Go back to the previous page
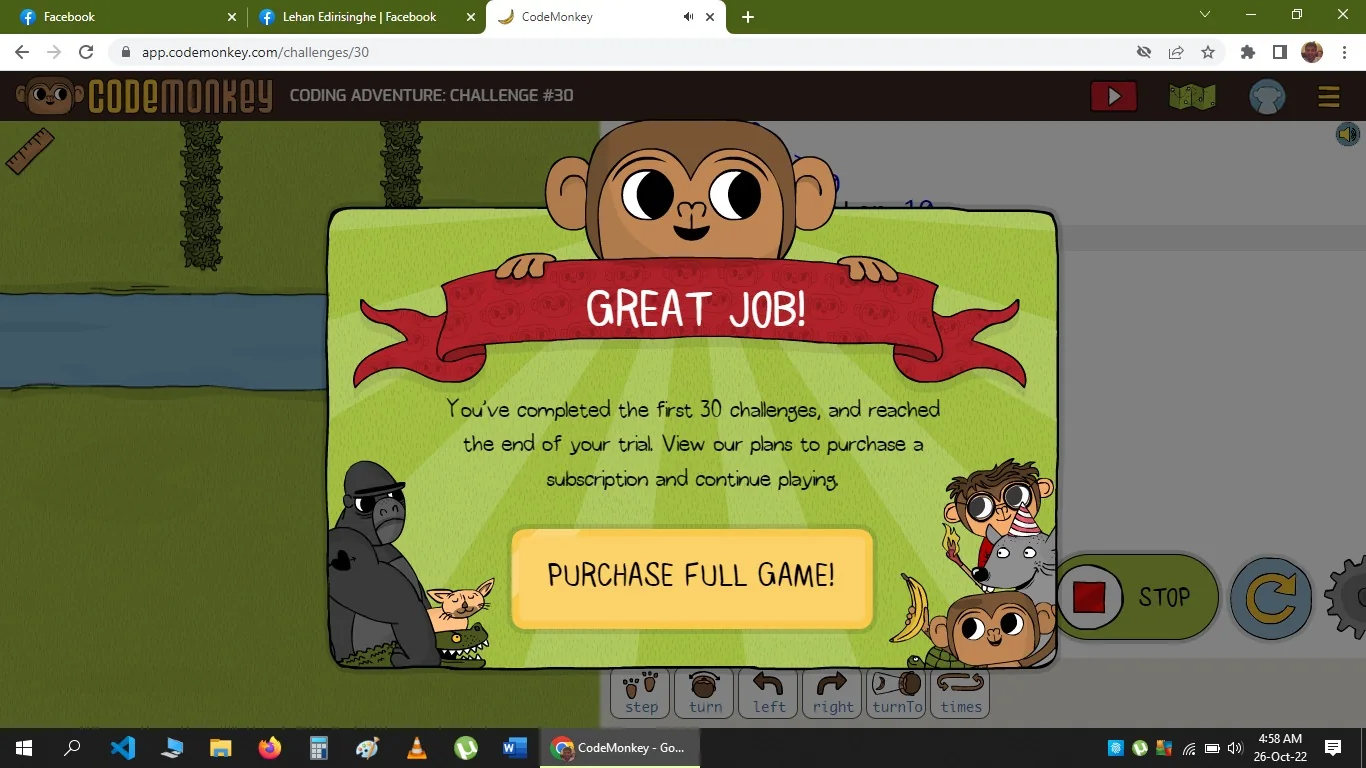Screen dimensions: 1366x768 22,52
